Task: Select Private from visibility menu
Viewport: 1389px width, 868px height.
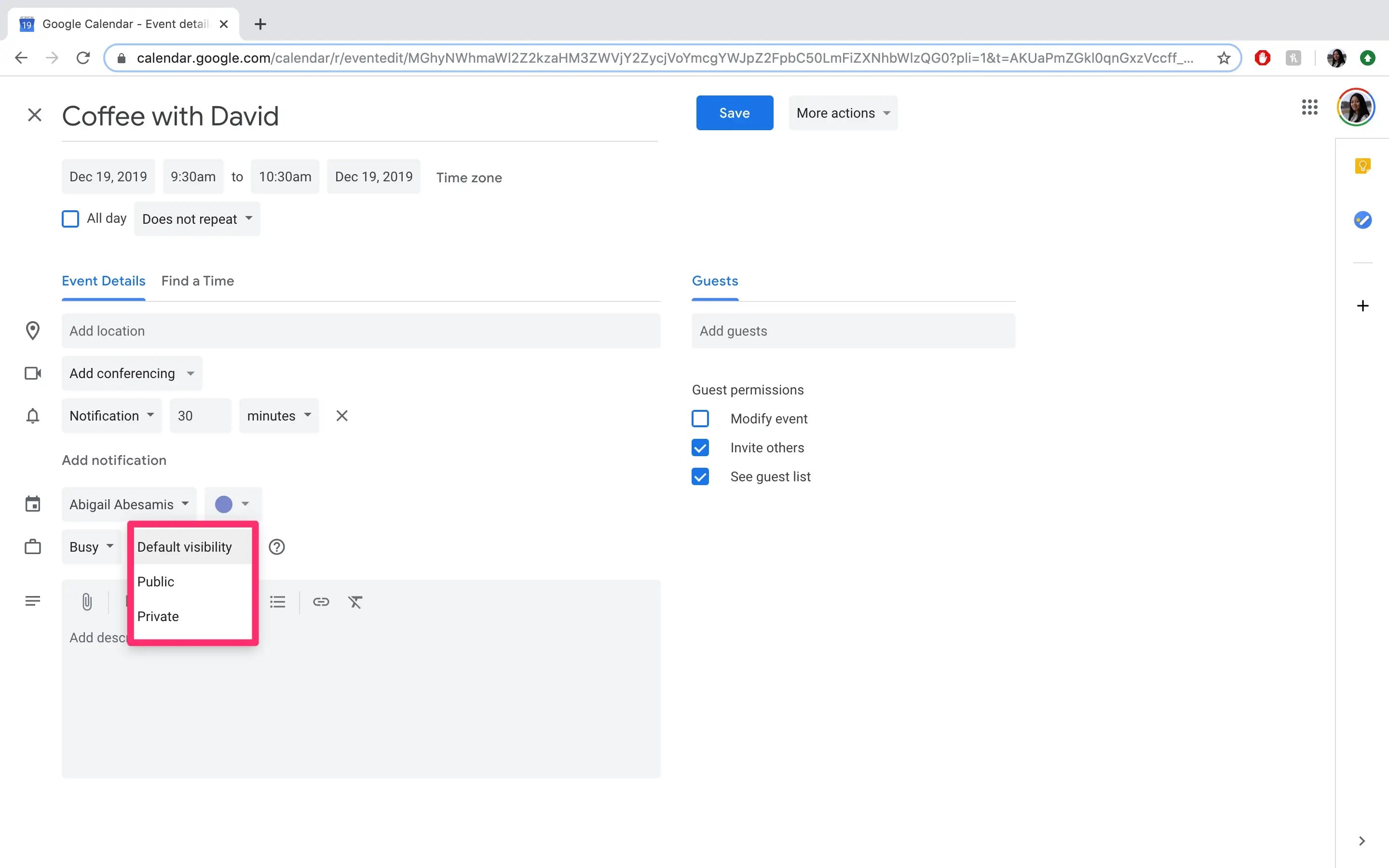Action: pos(158,616)
